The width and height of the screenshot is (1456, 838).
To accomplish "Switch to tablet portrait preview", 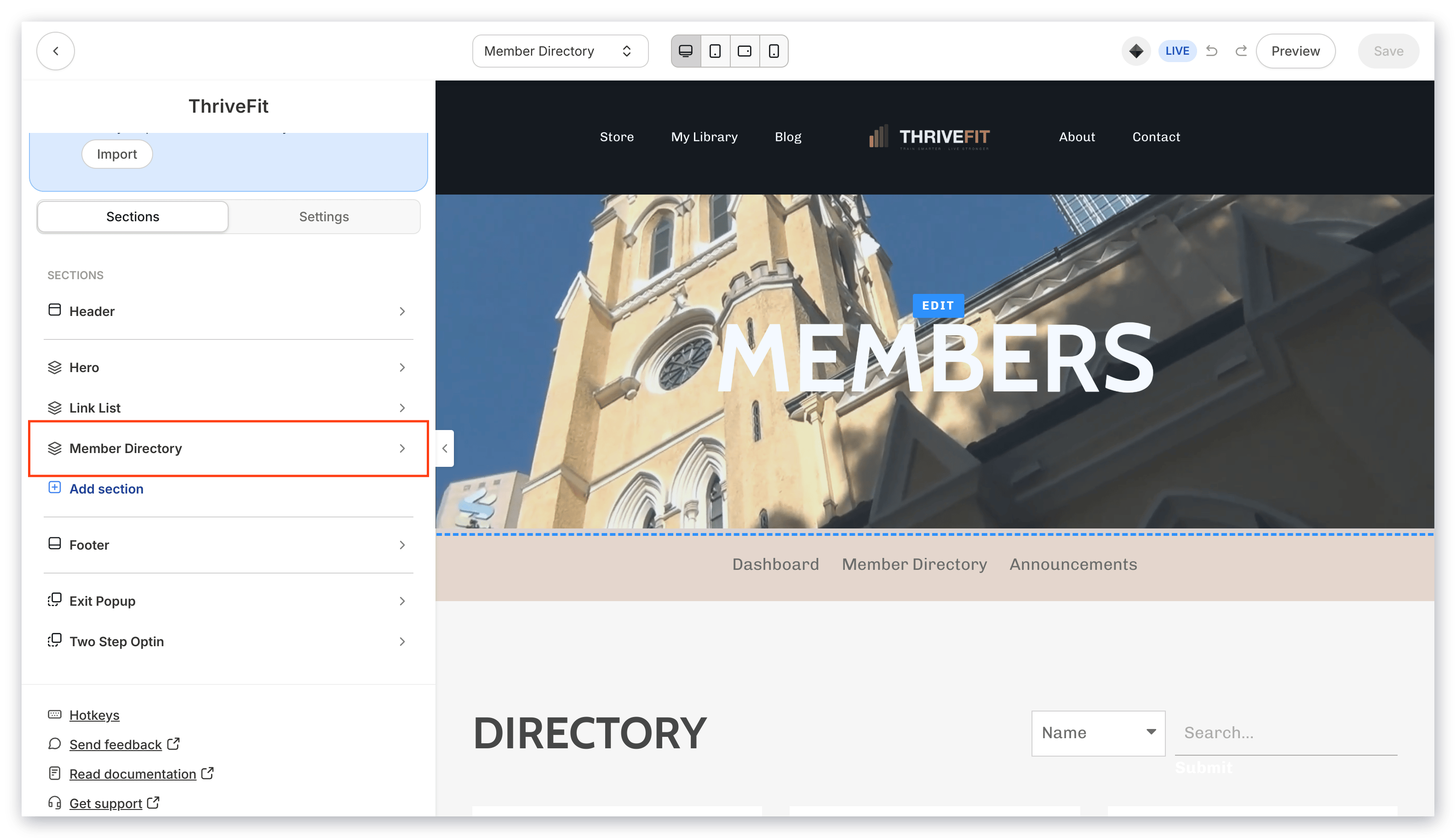I will (x=715, y=51).
